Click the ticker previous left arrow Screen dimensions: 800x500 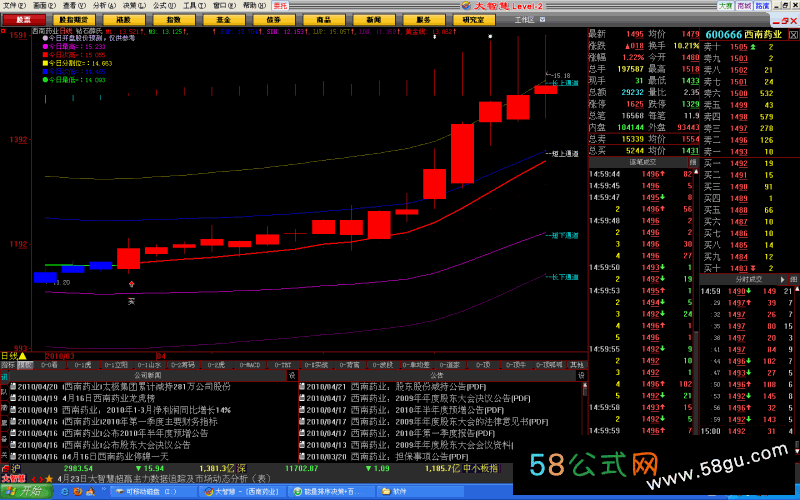[x=34, y=479]
